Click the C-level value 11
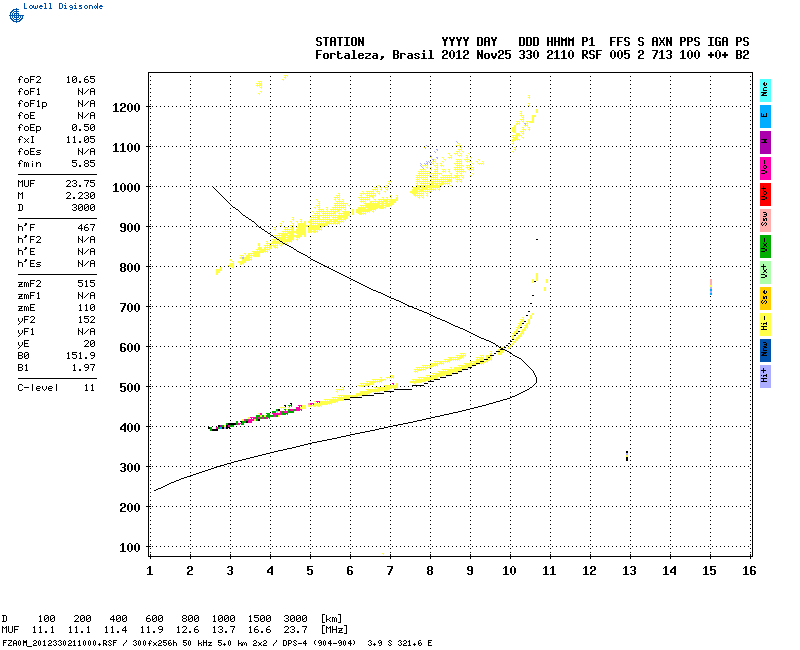Image resolution: width=800 pixels, height=650 pixels. [x=89, y=388]
